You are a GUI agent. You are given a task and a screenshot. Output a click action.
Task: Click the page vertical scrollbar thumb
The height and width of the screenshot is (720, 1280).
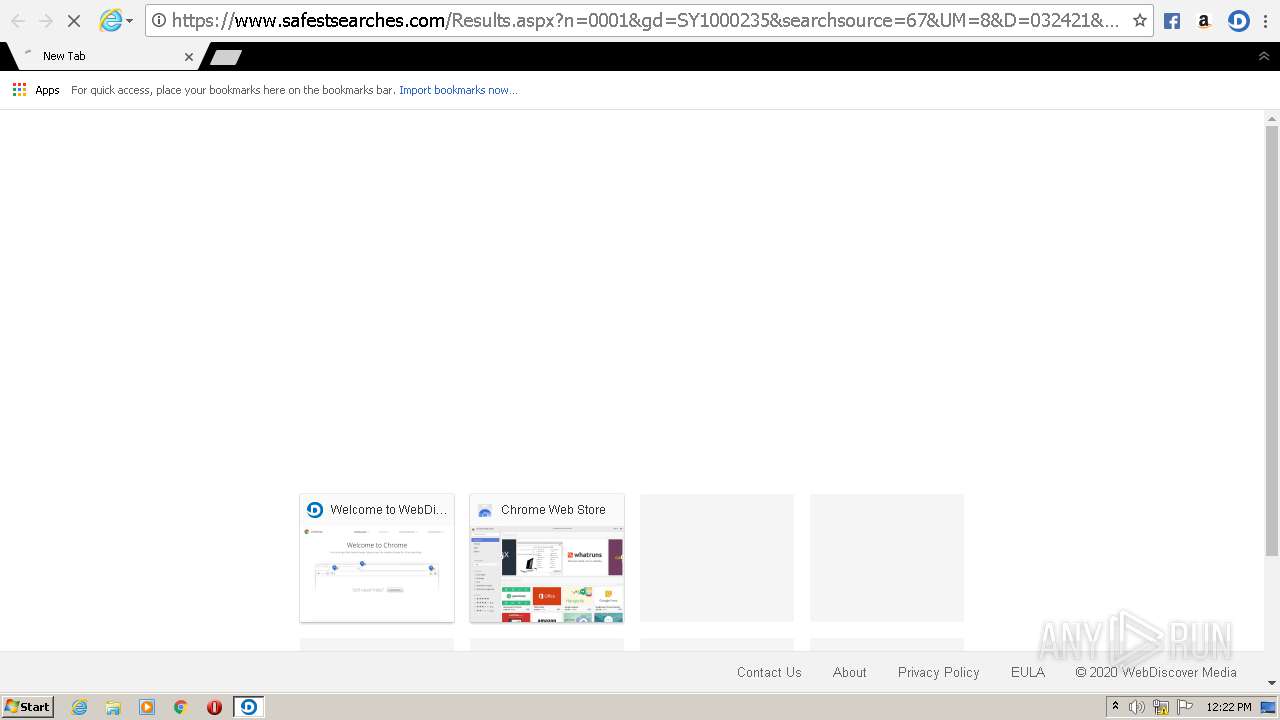pyautogui.click(x=1272, y=340)
